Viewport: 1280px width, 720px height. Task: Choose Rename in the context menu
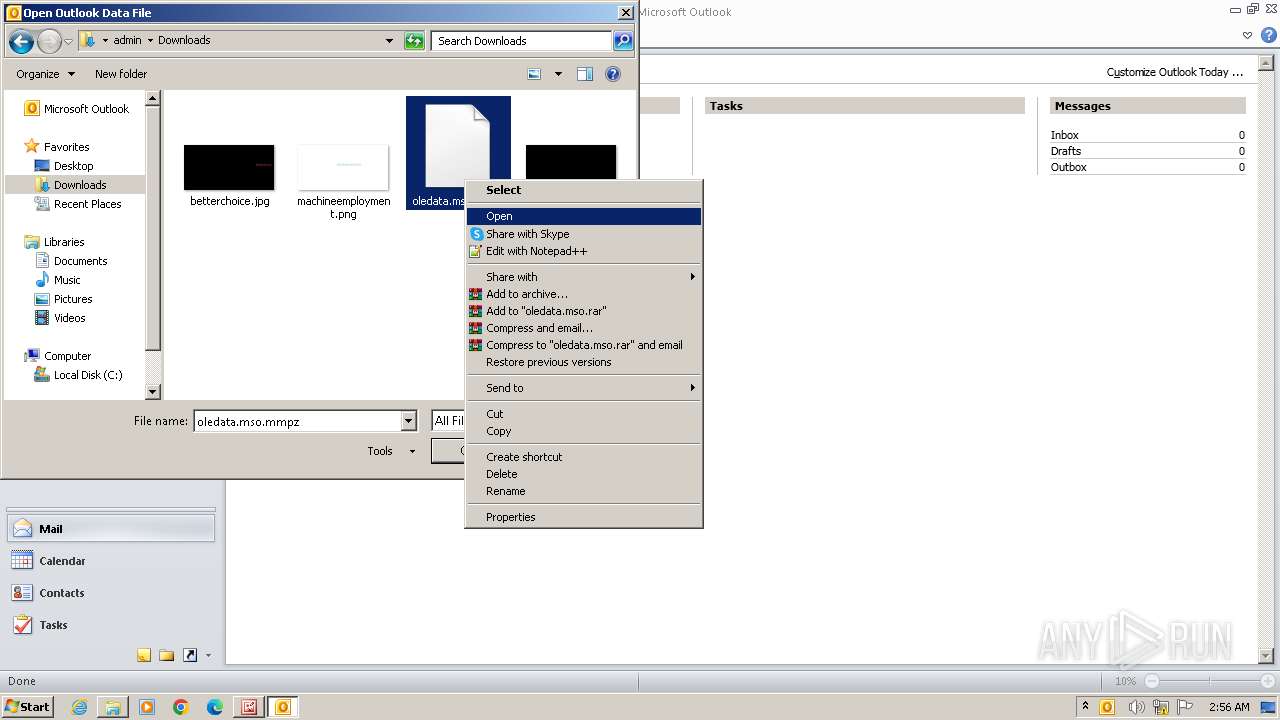click(584, 491)
